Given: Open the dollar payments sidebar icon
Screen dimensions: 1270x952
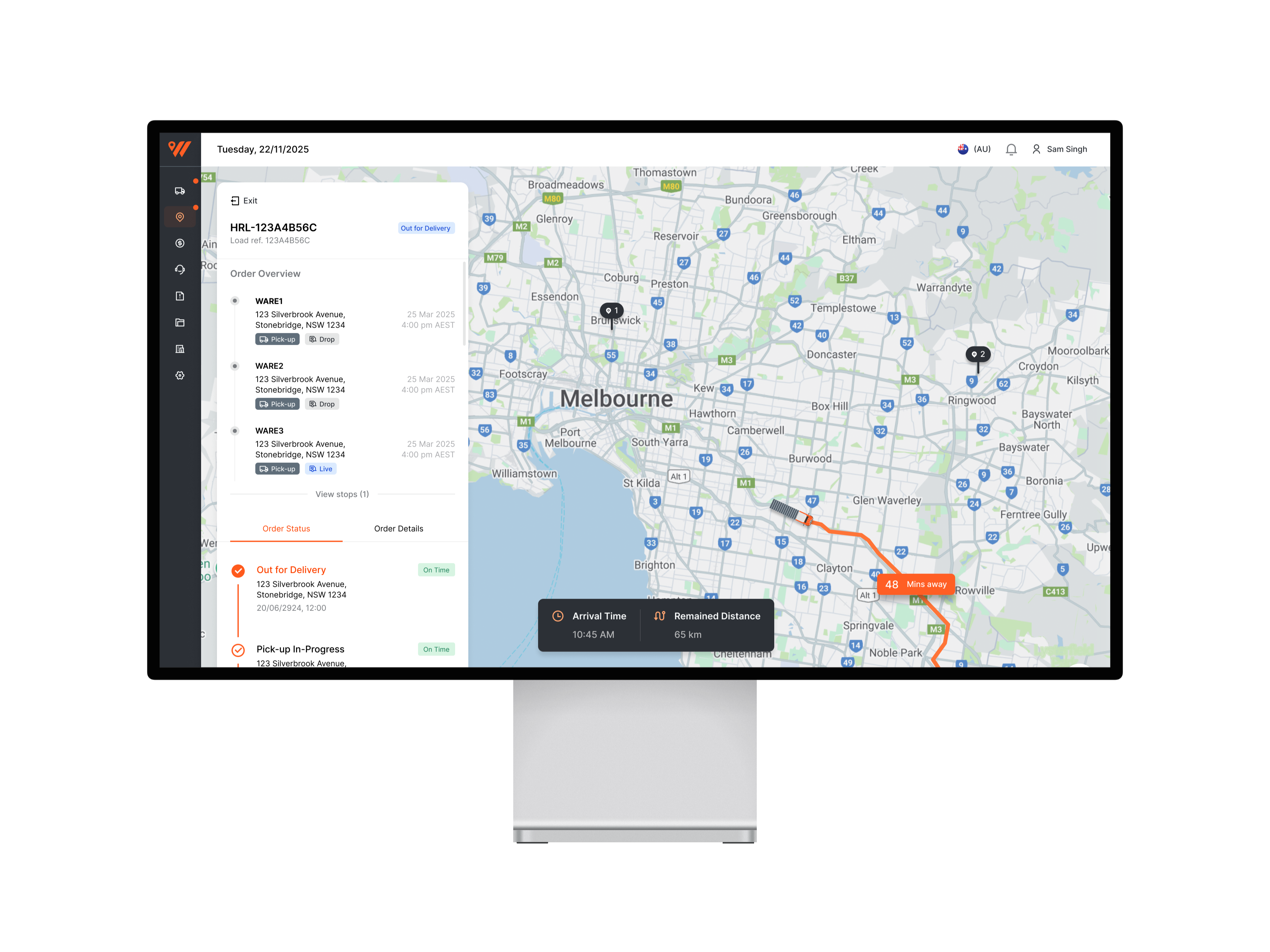Looking at the screenshot, I should tap(180, 243).
